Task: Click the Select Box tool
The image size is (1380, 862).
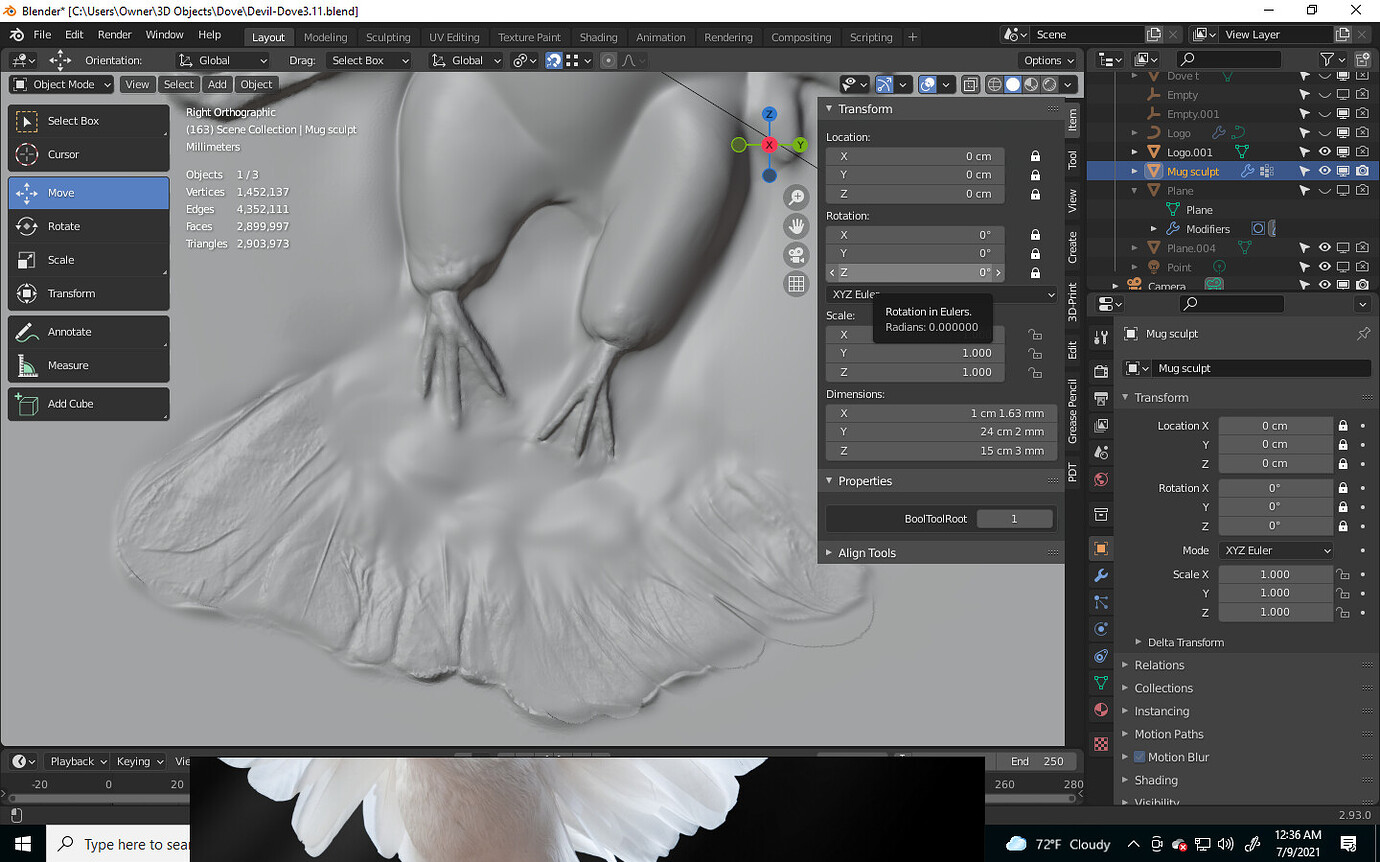Action: [x=88, y=121]
